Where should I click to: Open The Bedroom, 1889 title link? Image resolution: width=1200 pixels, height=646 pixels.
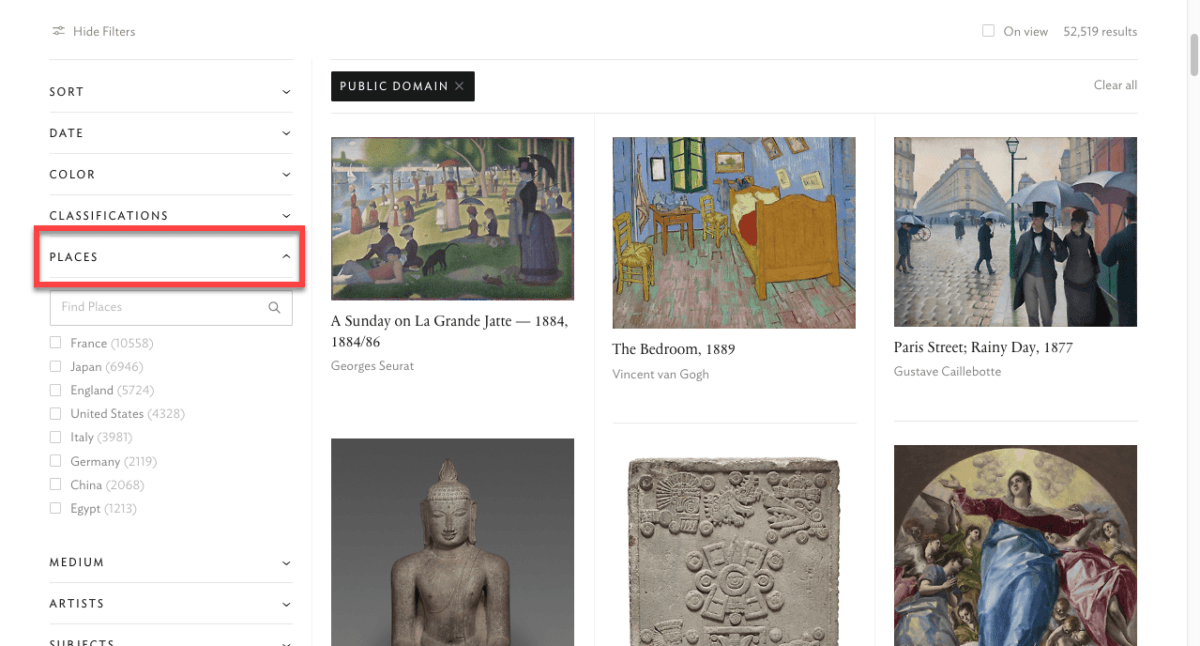pyautogui.click(x=673, y=349)
